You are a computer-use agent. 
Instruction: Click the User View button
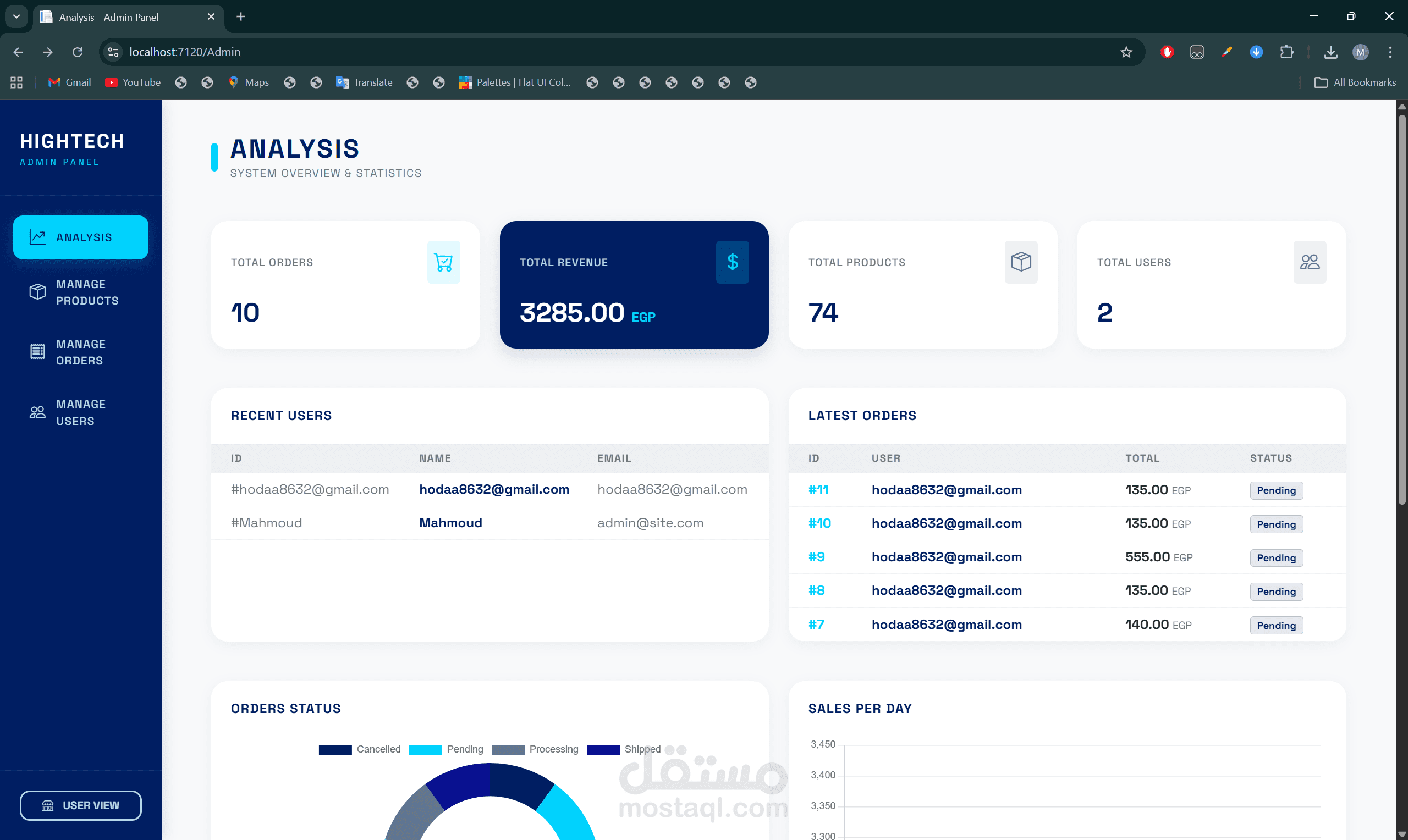tap(80, 805)
